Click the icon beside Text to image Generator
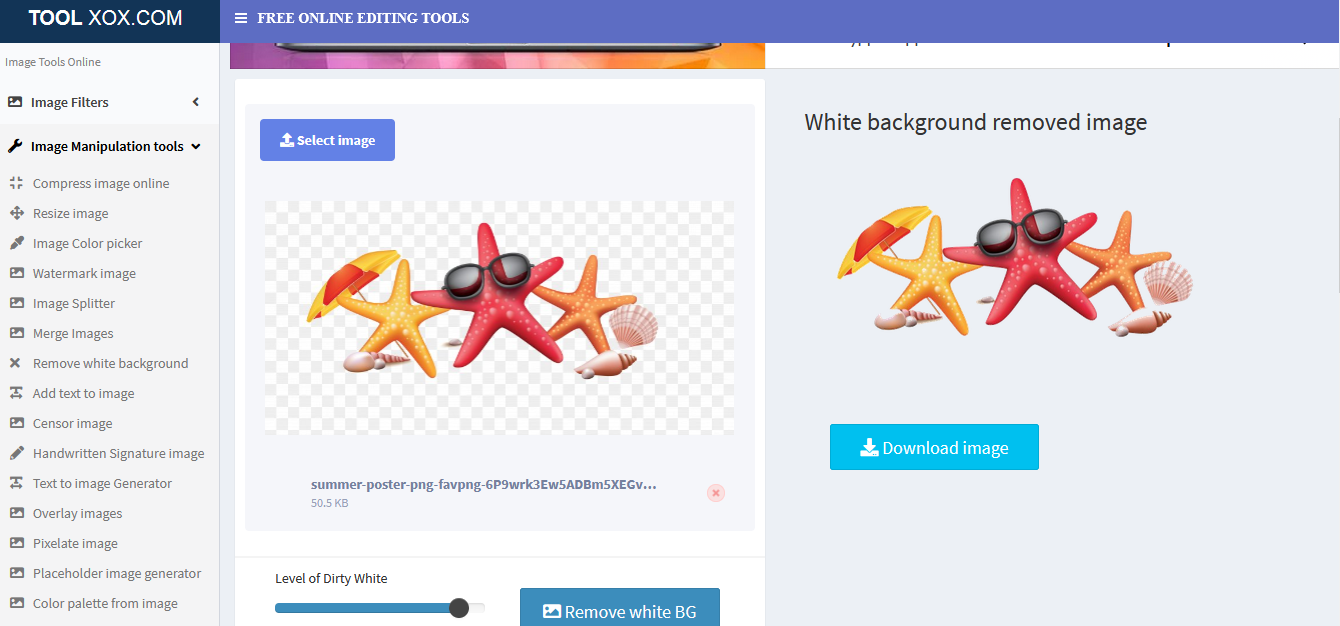The width and height of the screenshot is (1340, 626). pyautogui.click(x=16, y=483)
